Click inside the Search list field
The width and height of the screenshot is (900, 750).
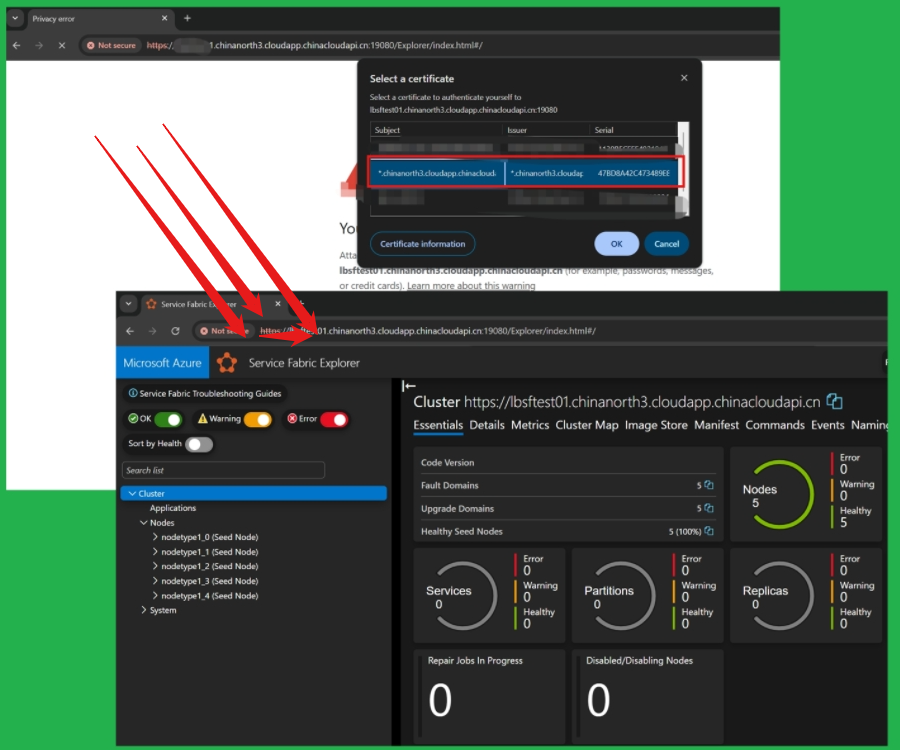tap(223, 470)
